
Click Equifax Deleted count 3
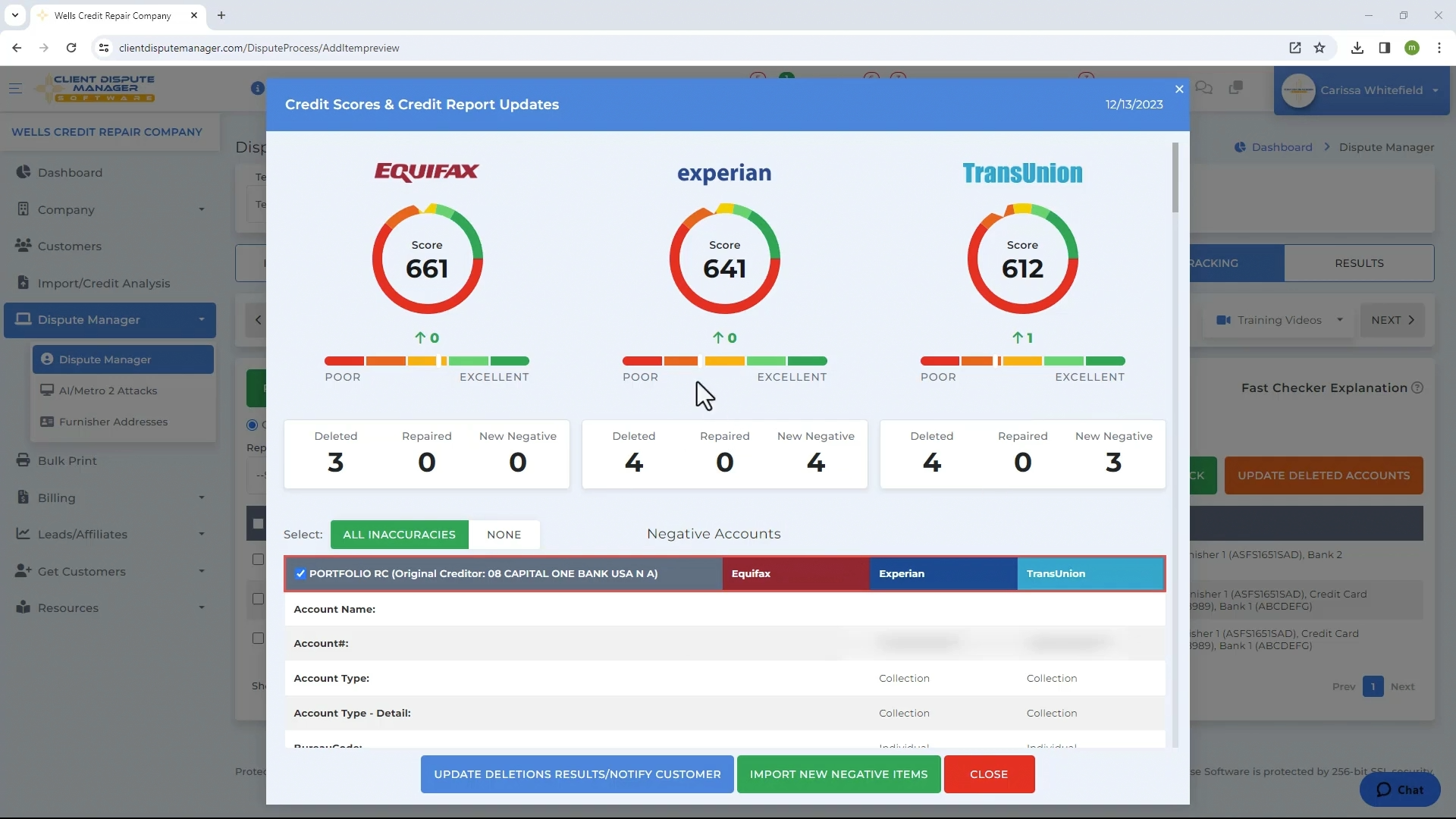point(336,463)
